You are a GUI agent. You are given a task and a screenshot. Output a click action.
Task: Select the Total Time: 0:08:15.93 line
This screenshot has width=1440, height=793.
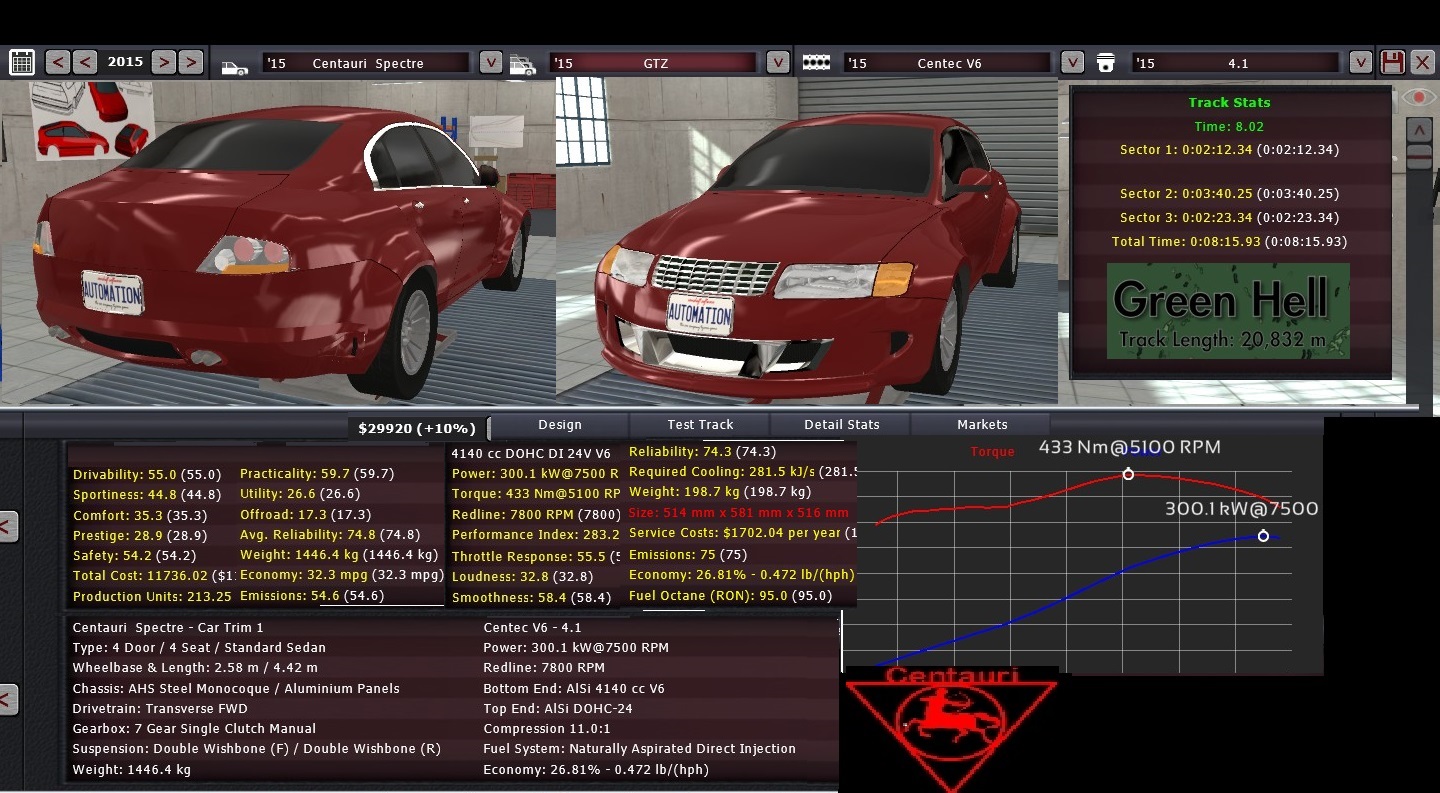(1229, 242)
